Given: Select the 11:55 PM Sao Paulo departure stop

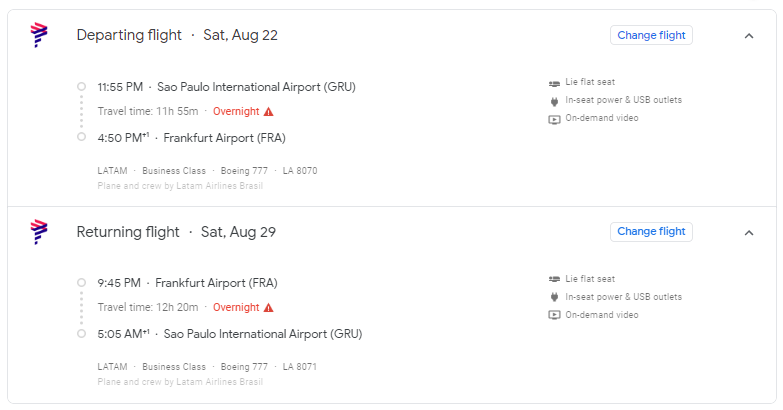Looking at the screenshot, I should [x=226, y=87].
